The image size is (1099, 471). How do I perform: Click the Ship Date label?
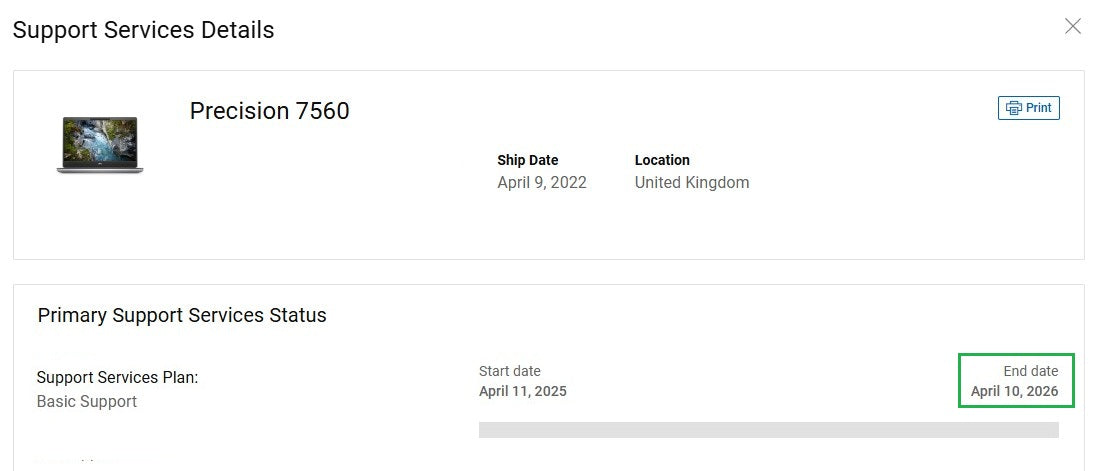pyautogui.click(x=527, y=160)
